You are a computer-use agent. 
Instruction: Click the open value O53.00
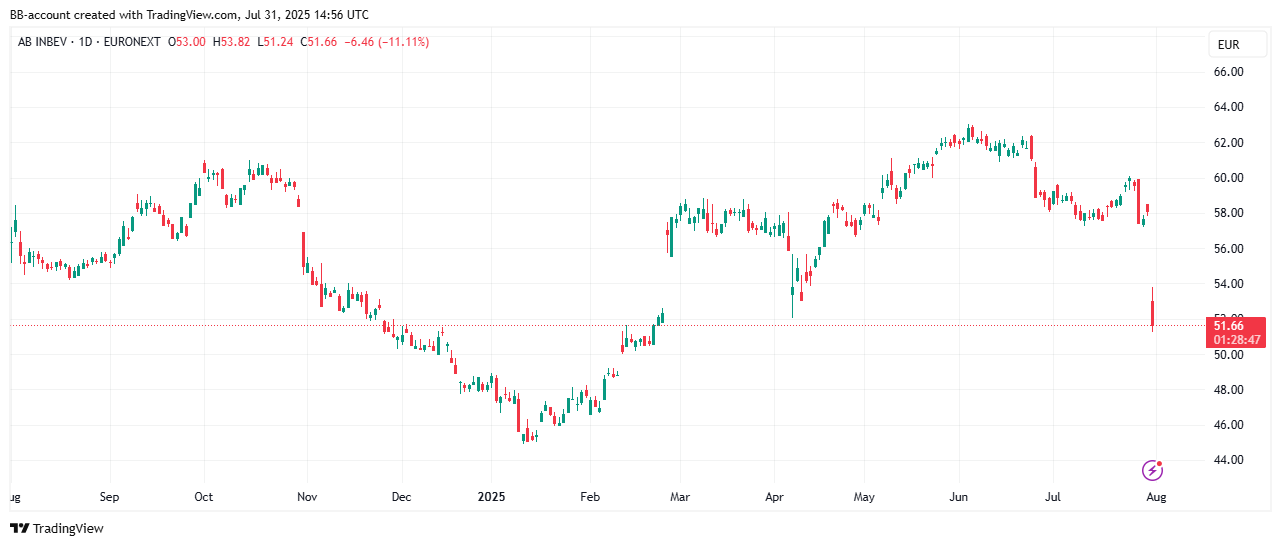click(187, 42)
